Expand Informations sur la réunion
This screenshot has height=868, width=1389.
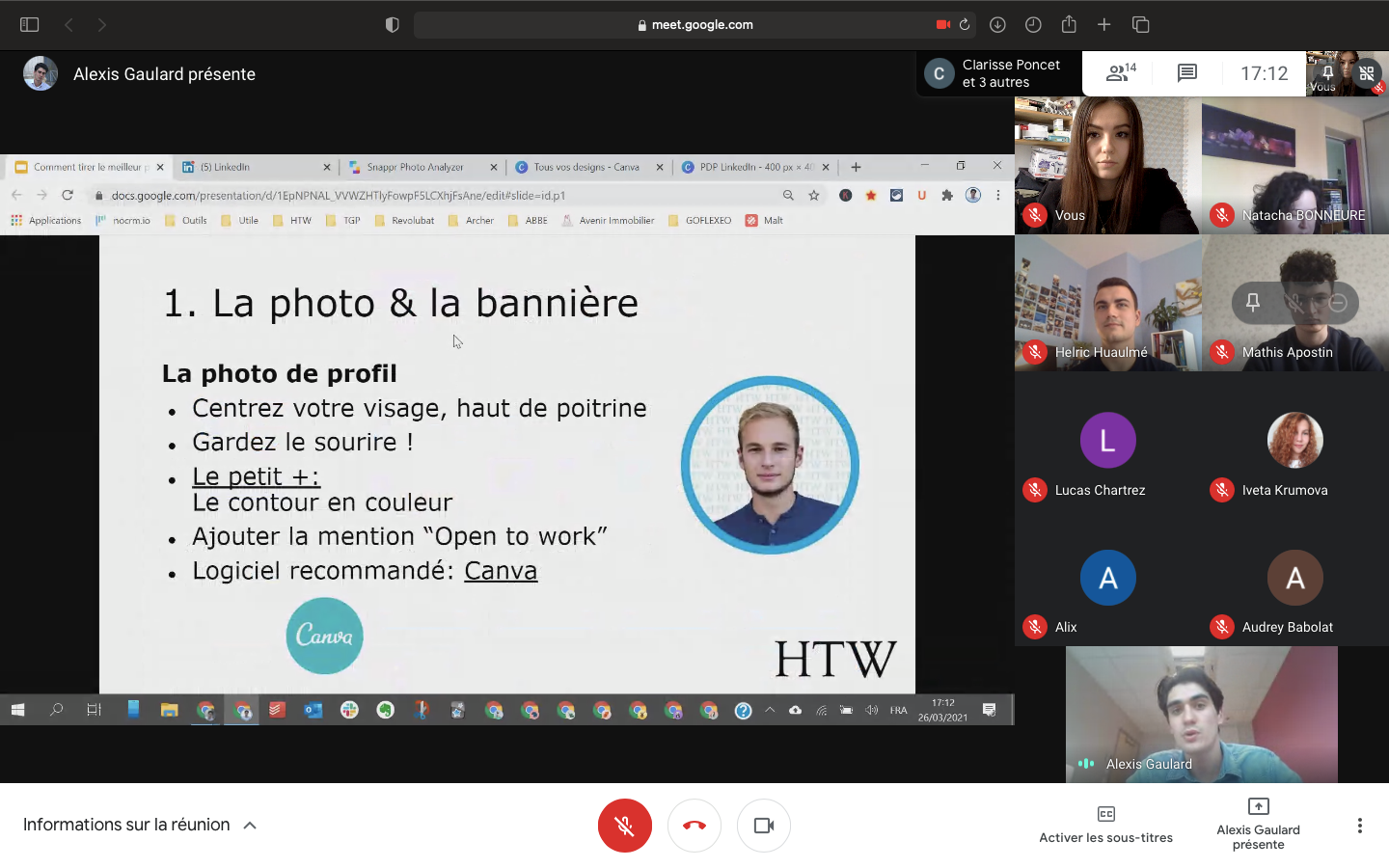click(x=140, y=825)
